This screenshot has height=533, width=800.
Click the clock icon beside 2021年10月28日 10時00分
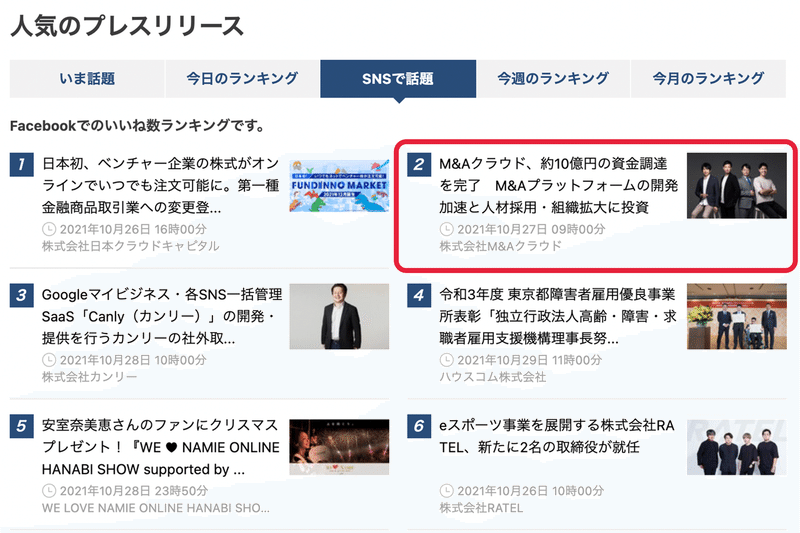click(x=48, y=360)
